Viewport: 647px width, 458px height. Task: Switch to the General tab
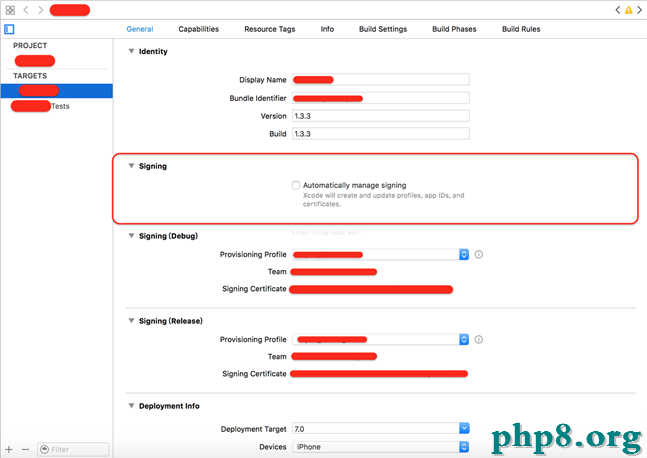click(140, 29)
